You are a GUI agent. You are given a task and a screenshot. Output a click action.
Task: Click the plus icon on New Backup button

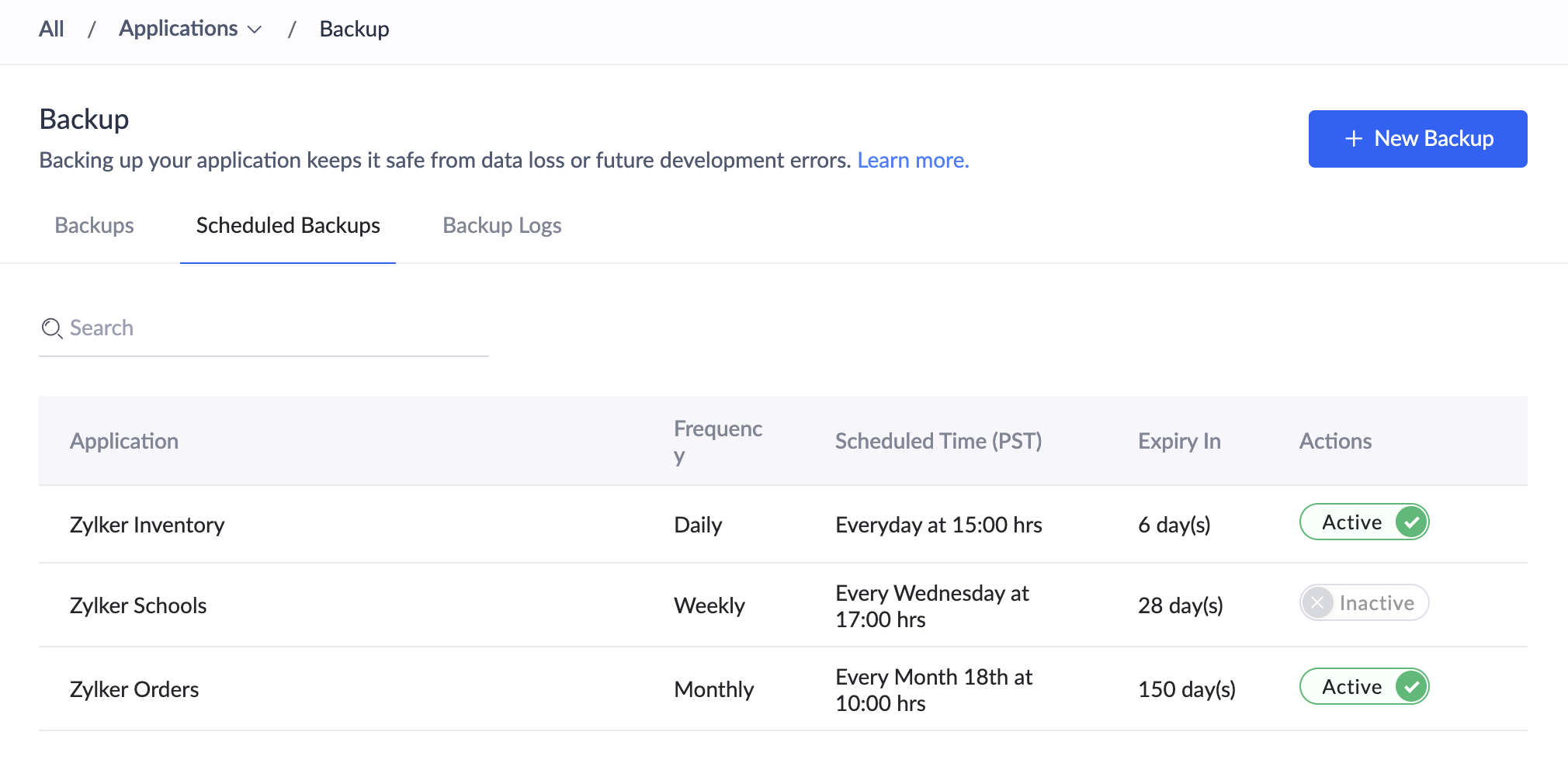click(x=1354, y=138)
